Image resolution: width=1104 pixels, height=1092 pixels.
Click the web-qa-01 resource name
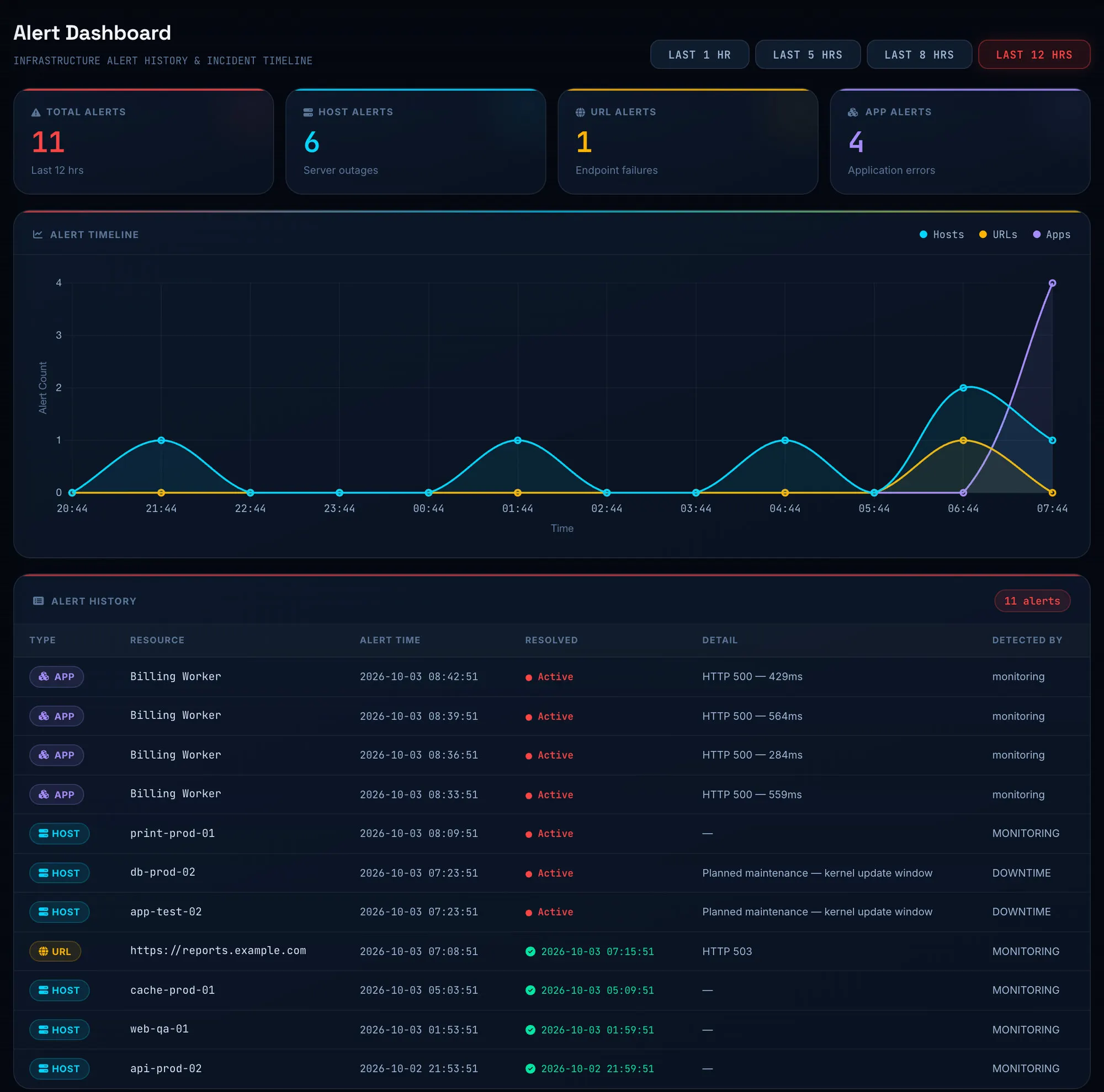point(159,1029)
